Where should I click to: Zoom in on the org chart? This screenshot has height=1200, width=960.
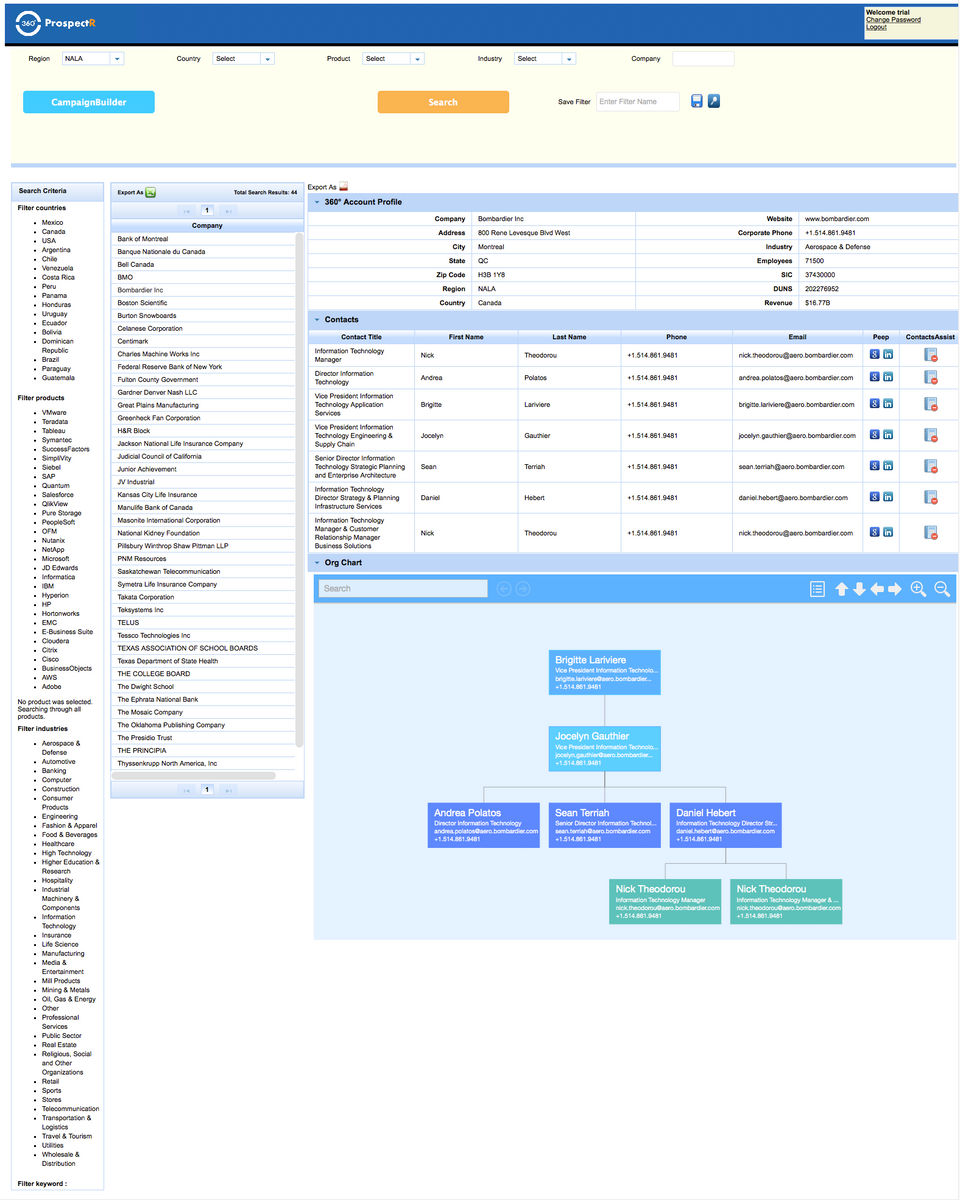coord(918,589)
